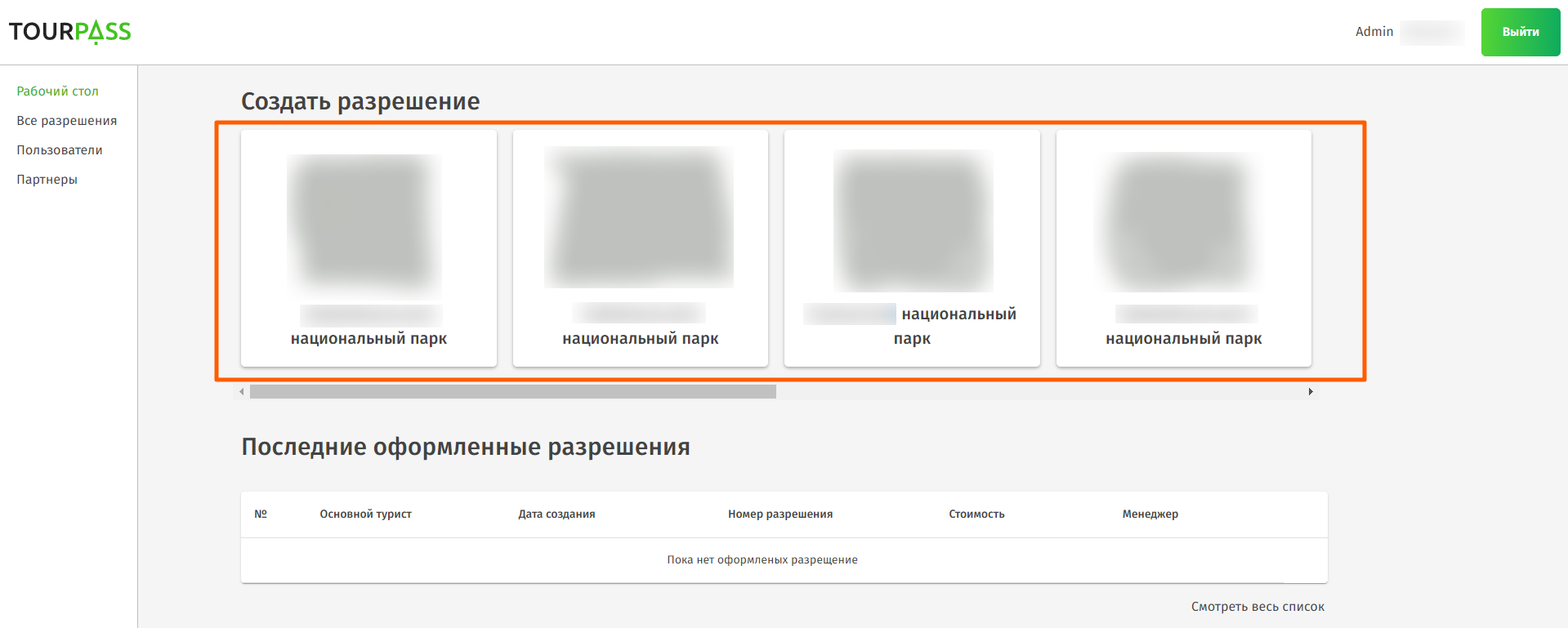Screen dimensions: 1568x628
Task: Choose the third national park card
Action: [912, 248]
